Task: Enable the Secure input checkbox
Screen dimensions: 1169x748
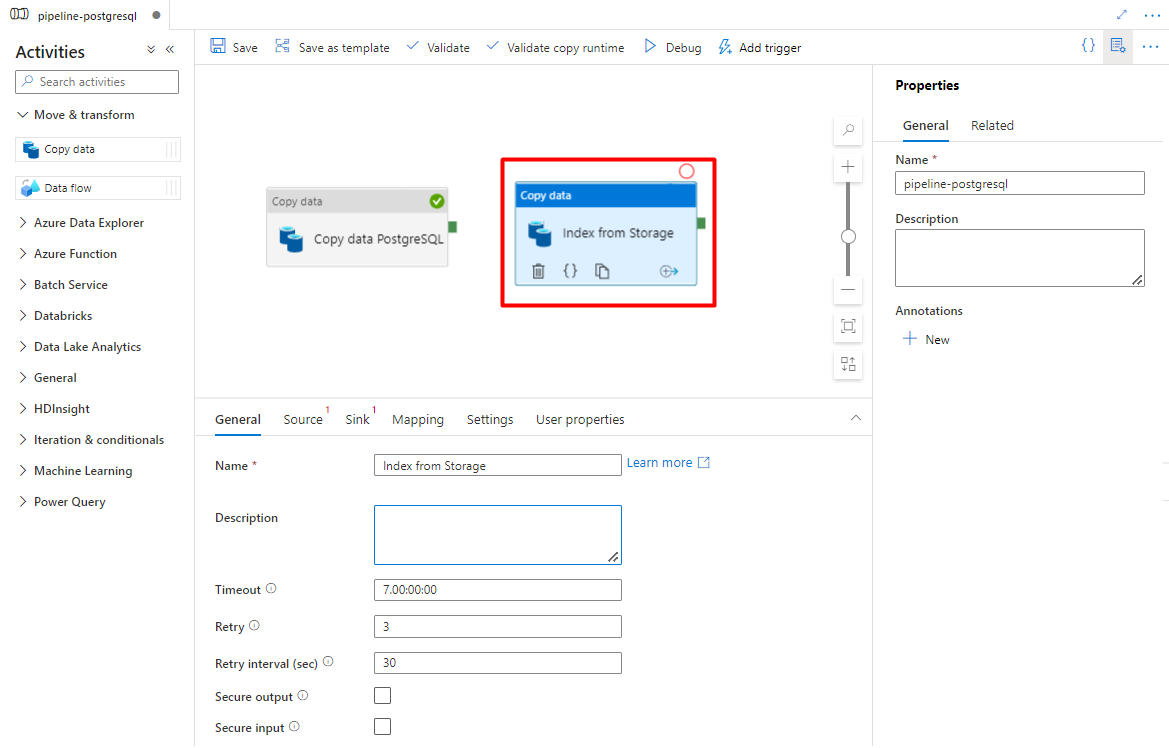Action: tap(382, 726)
